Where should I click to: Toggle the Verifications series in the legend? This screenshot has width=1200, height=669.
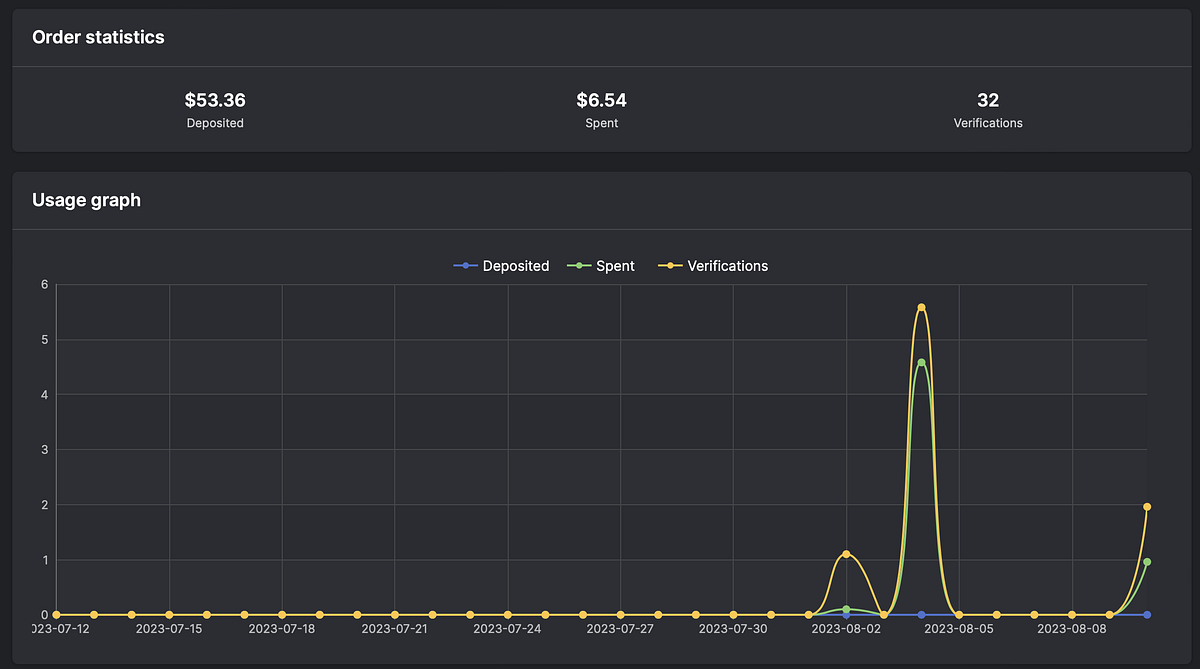(x=713, y=266)
